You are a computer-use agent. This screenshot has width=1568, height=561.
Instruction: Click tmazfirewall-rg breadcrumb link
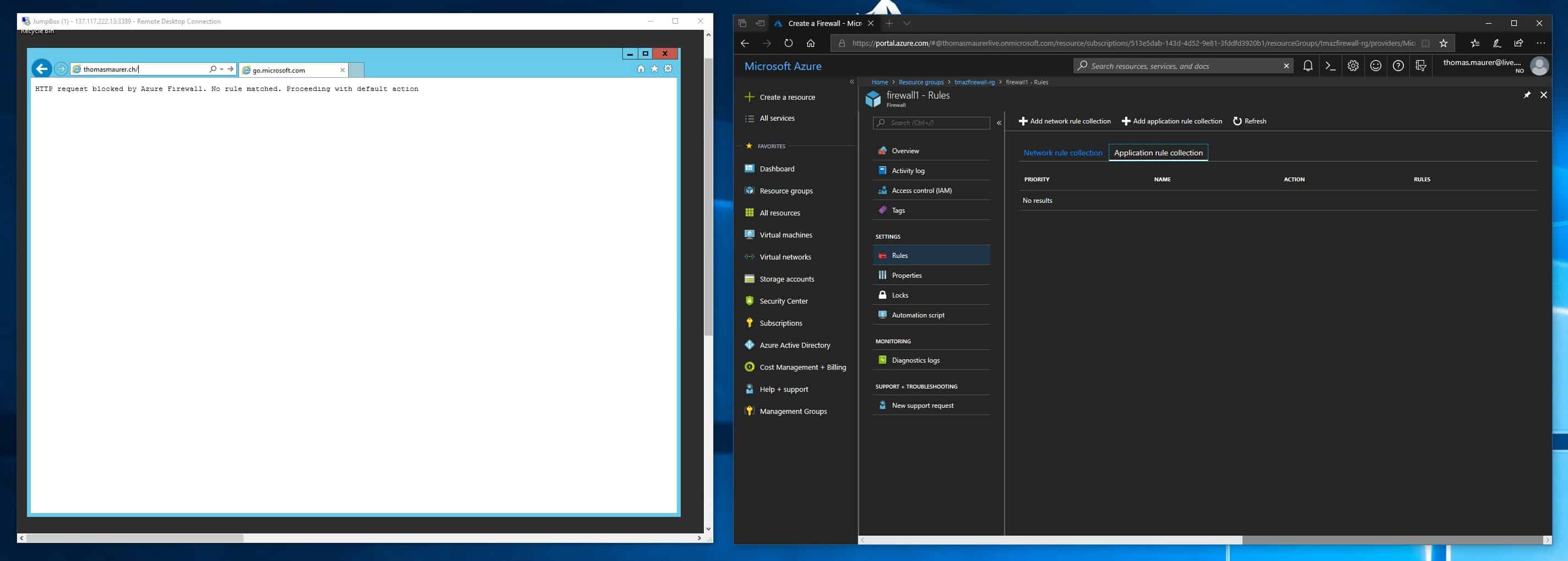coord(974,82)
